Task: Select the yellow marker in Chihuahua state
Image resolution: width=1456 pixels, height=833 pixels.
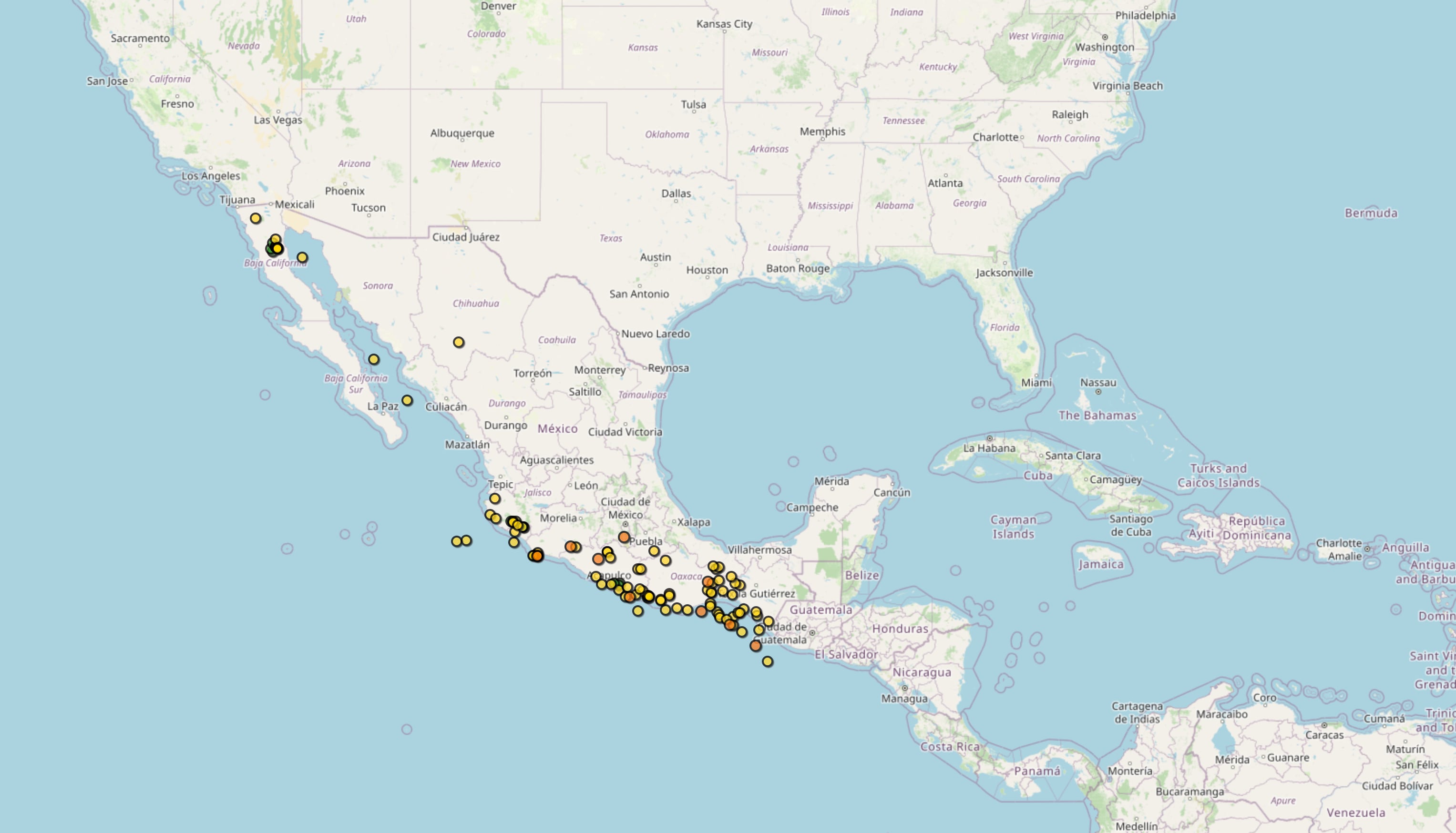Action: [459, 342]
